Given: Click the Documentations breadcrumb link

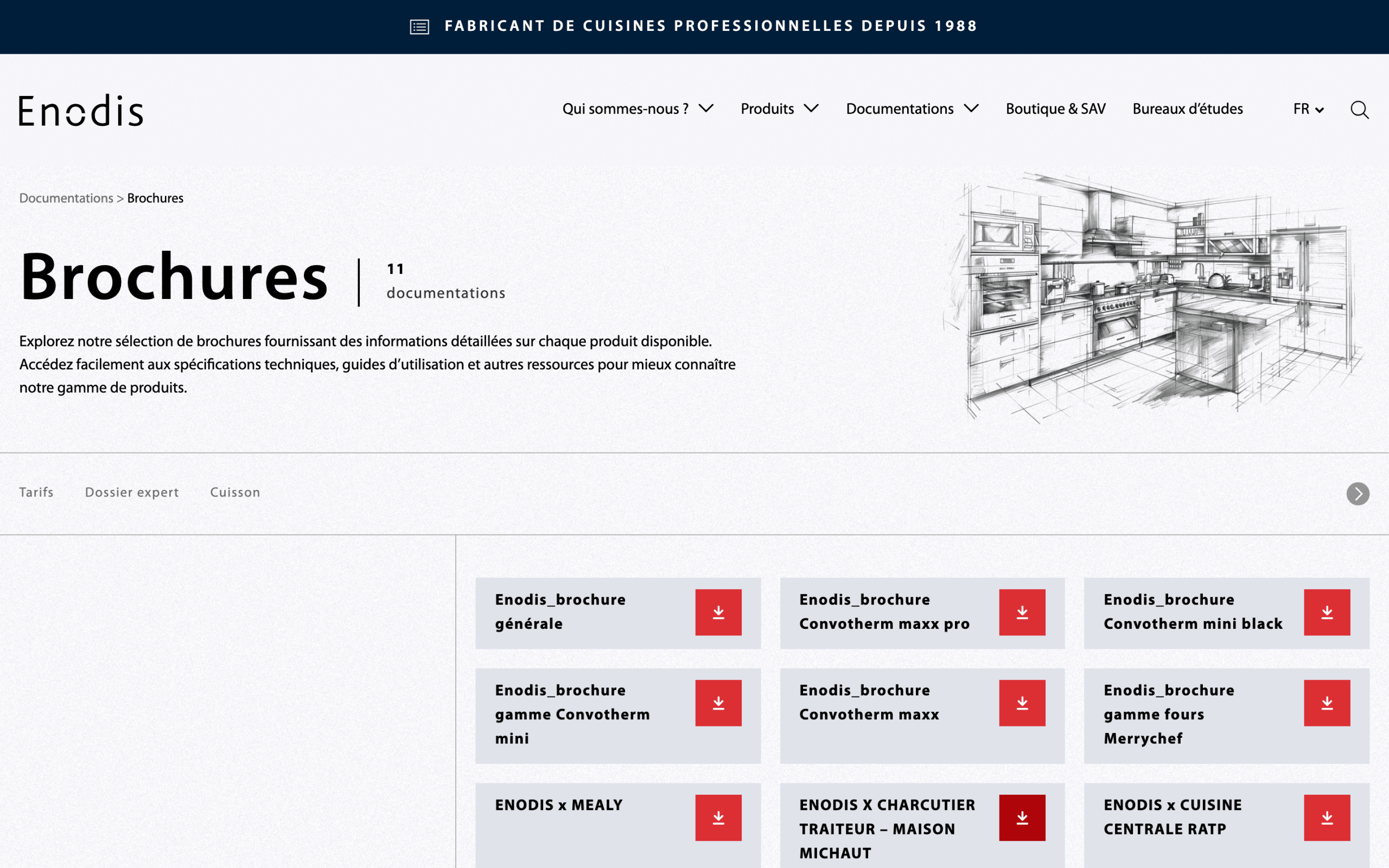Looking at the screenshot, I should click(x=66, y=198).
